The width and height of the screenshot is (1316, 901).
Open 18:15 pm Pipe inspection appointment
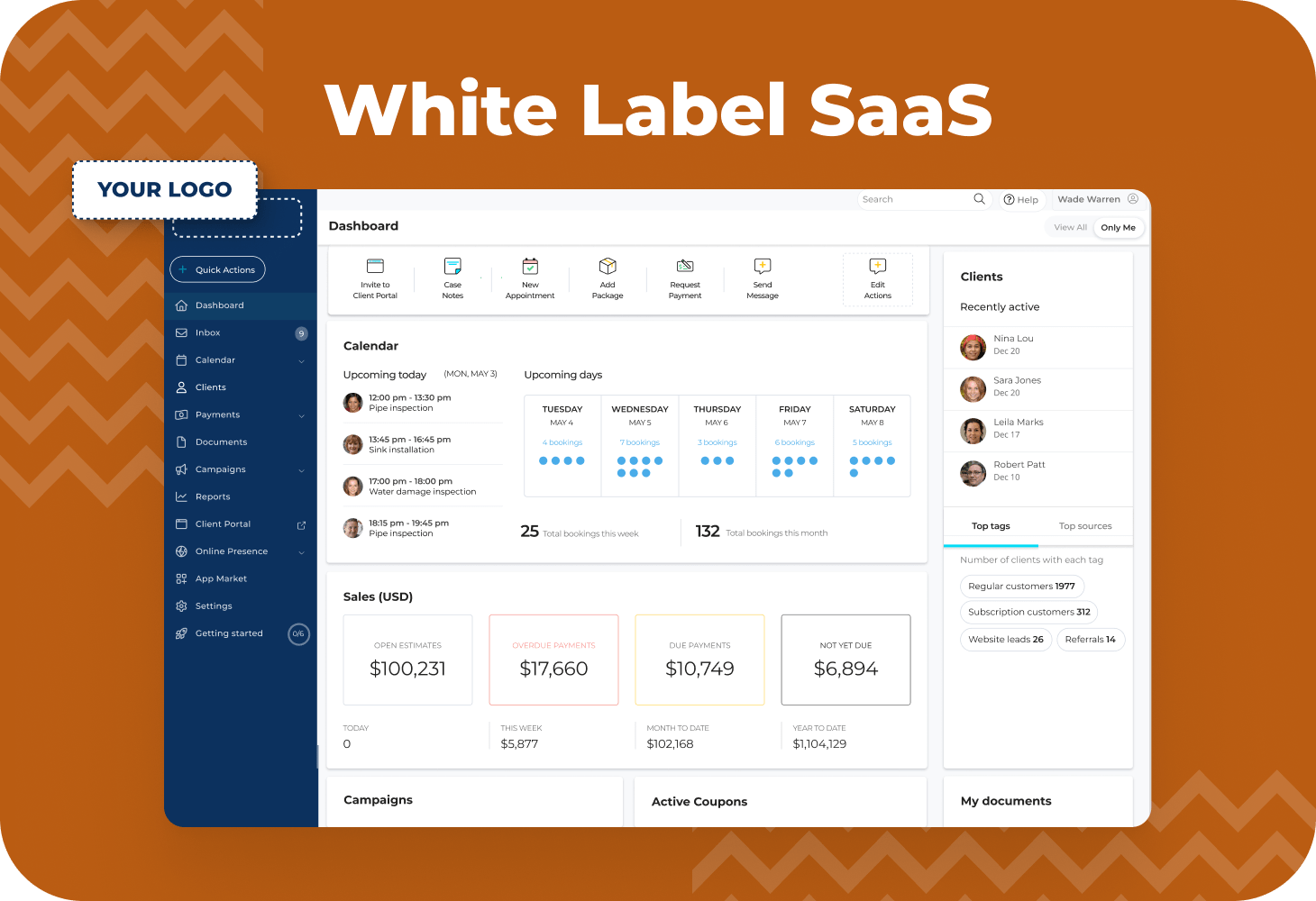[x=422, y=528]
